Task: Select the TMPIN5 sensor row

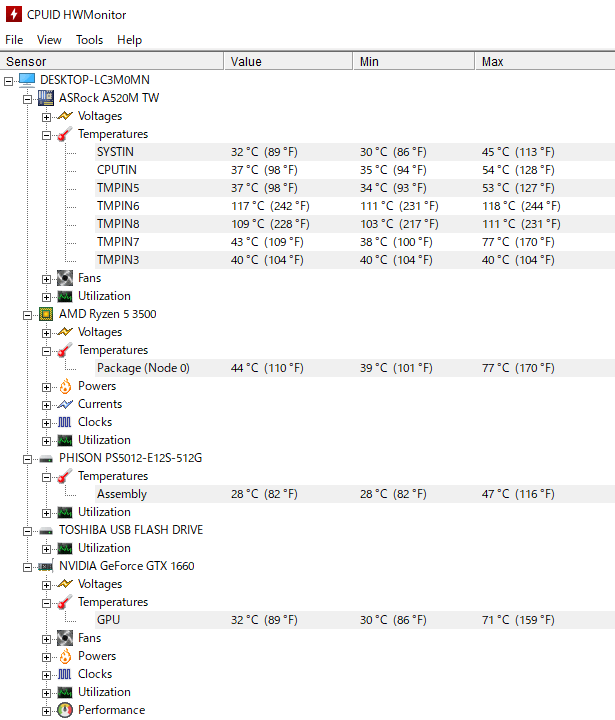Action: pos(355,188)
